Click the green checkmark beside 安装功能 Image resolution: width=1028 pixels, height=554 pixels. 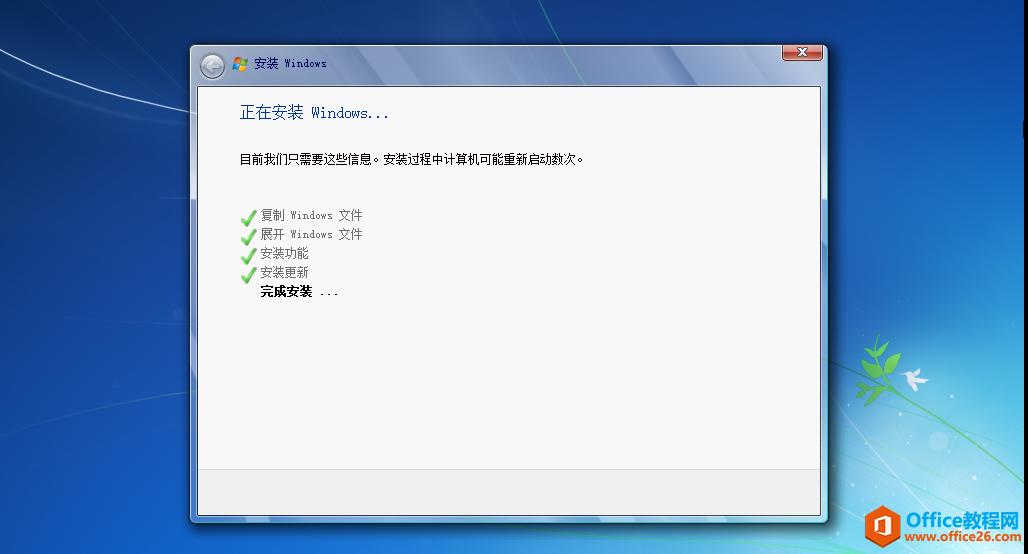tap(248, 256)
